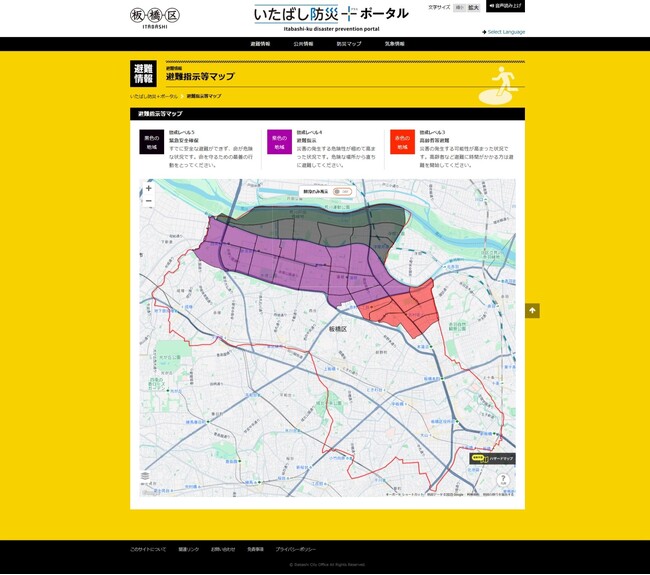Image resolution: width=650 pixels, height=575 pixels.
Task: Click the Itabashi ward logo
Action: 150,17
